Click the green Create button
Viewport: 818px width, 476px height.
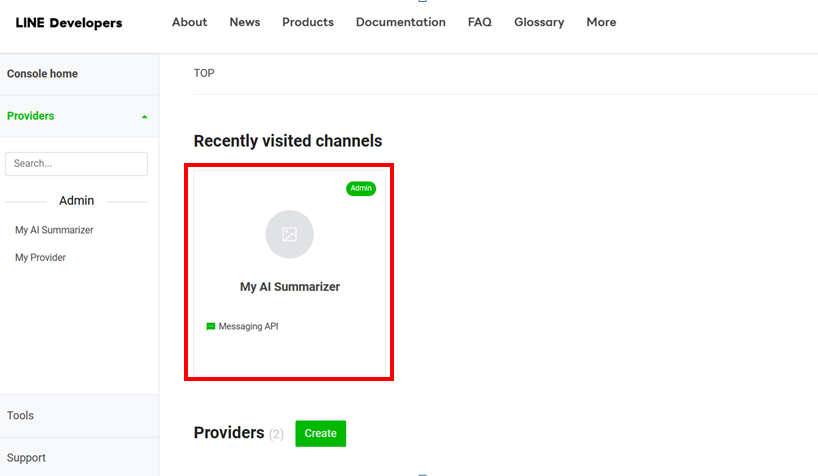(x=320, y=433)
